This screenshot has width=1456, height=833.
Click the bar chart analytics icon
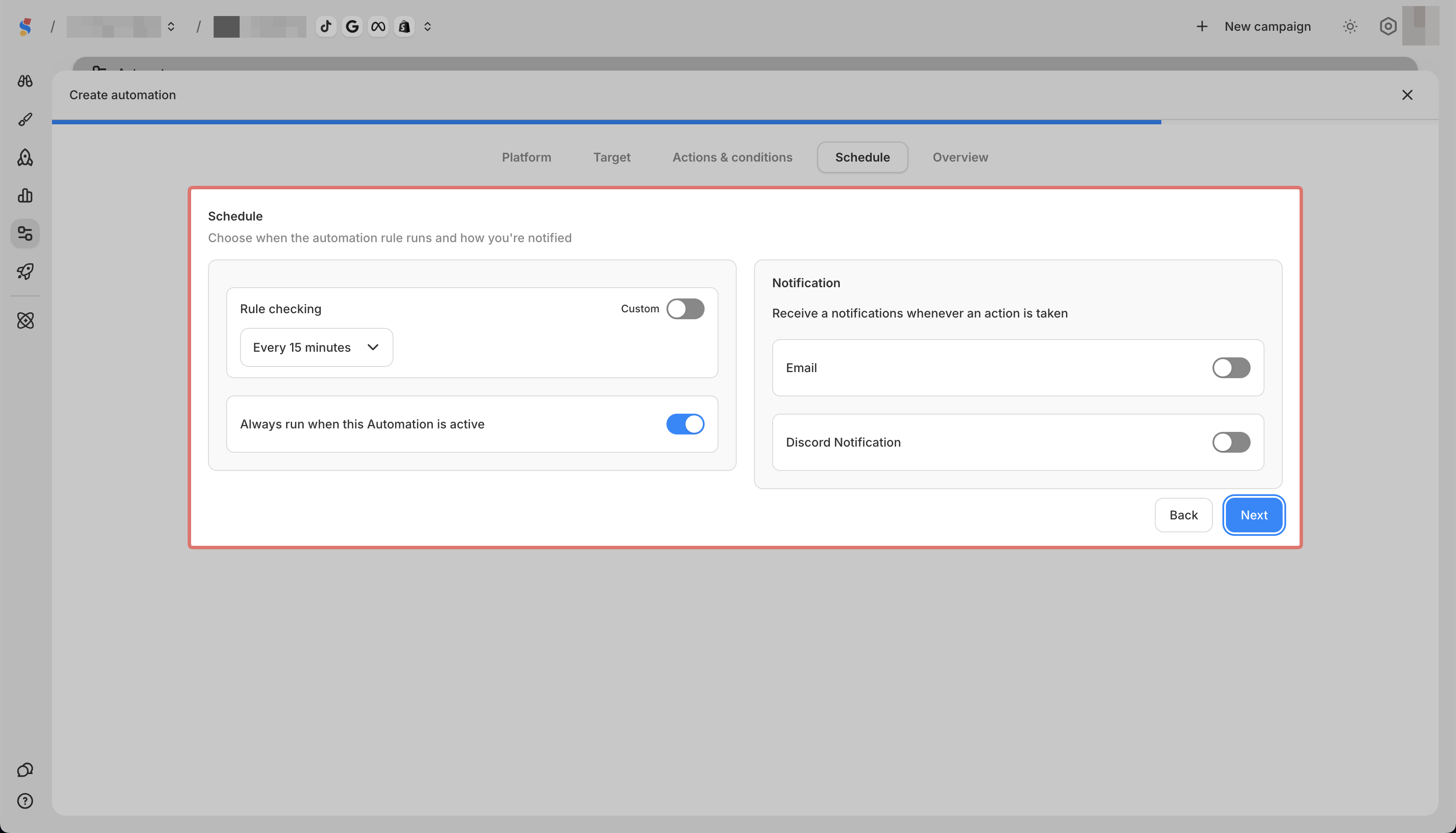tap(25, 196)
